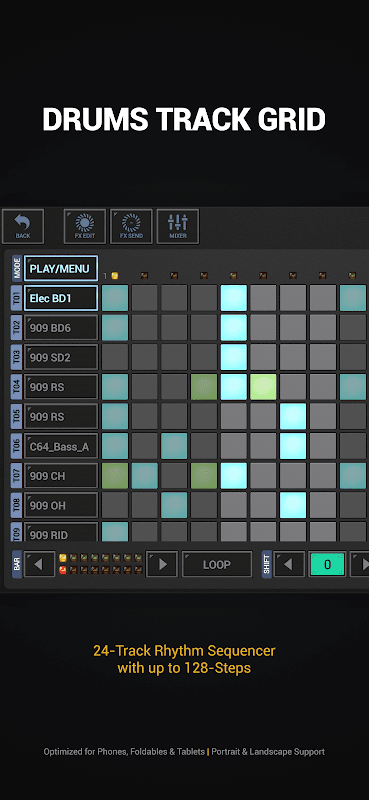Toggle step 5 on 909 BD6 track
Viewport: 369px width, 800px height.
(234, 328)
